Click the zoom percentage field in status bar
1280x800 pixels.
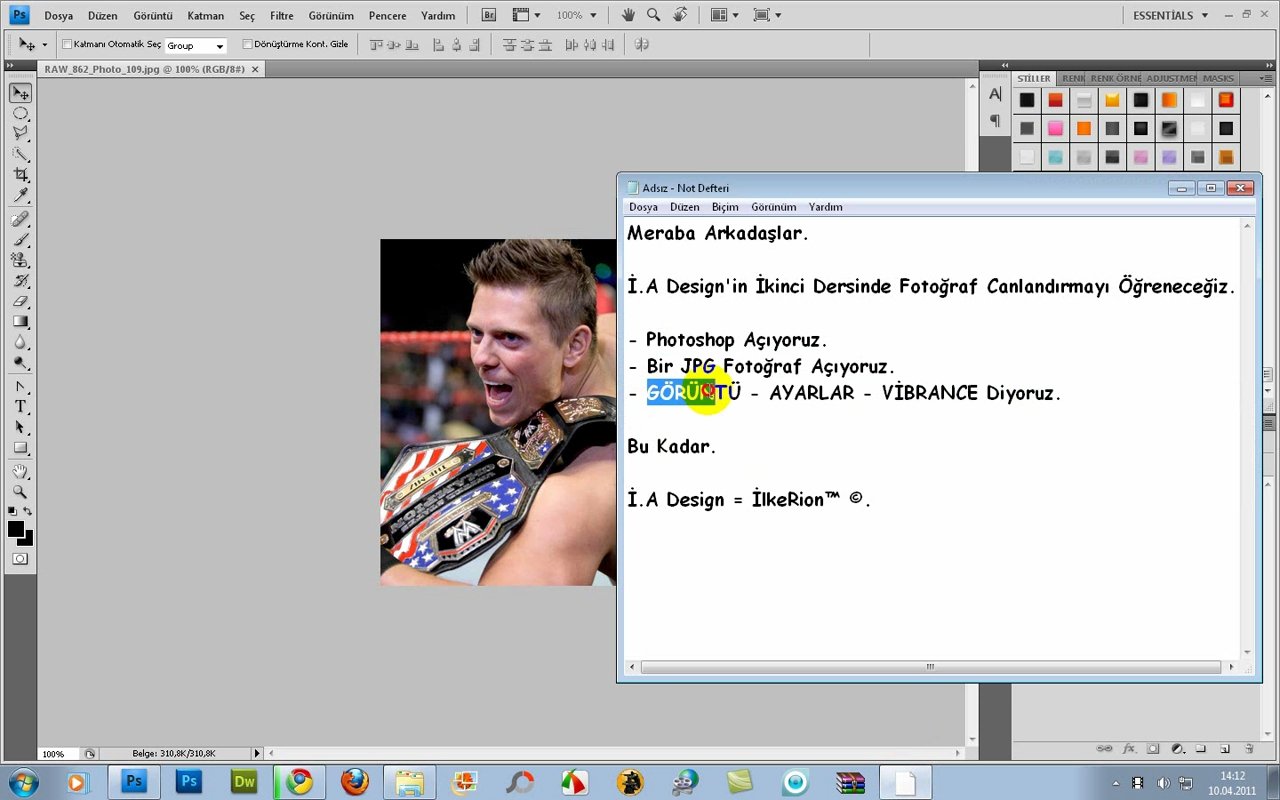pos(59,754)
